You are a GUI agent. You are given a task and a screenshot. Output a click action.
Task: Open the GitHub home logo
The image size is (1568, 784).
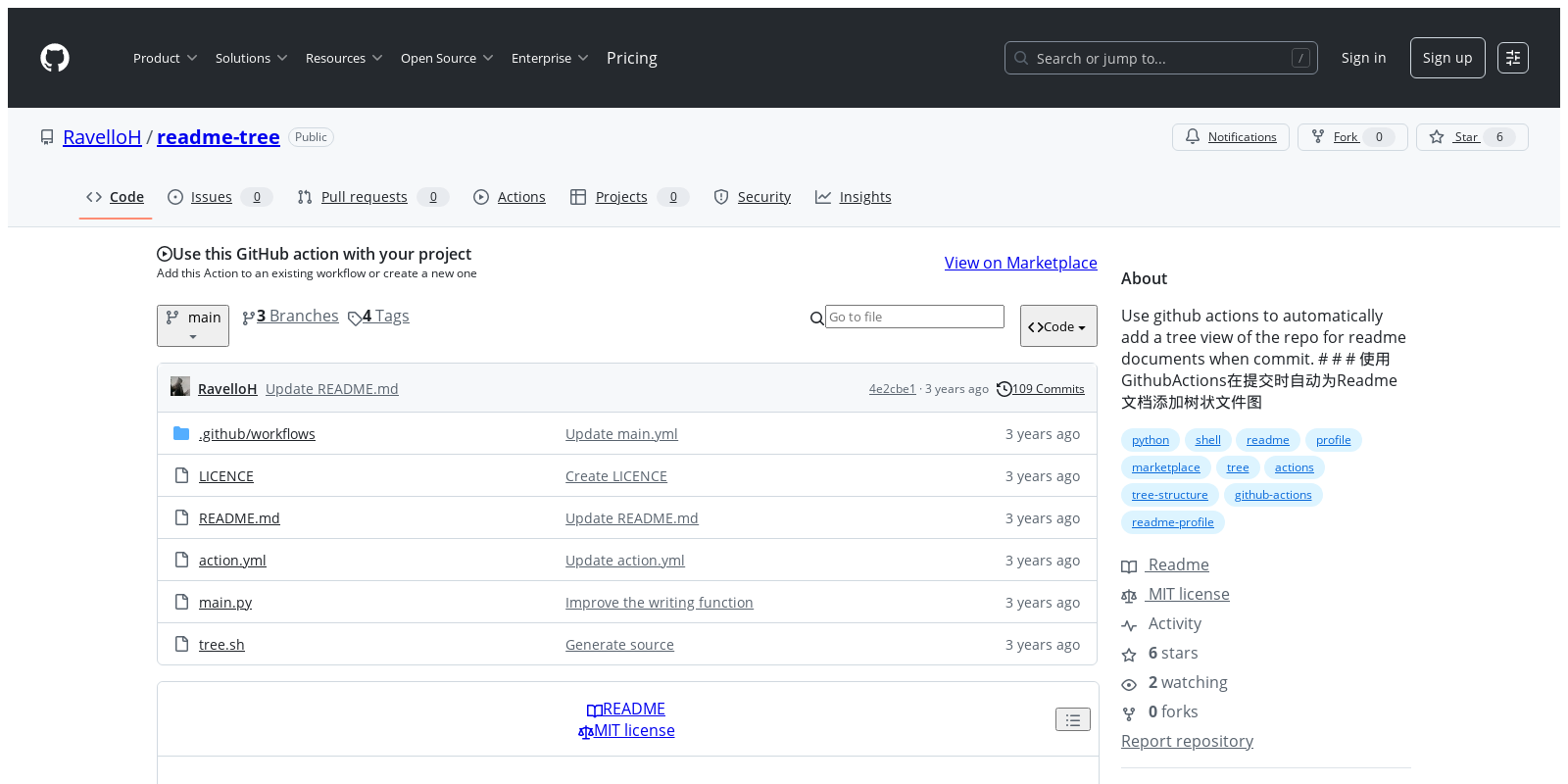(55, 58)
